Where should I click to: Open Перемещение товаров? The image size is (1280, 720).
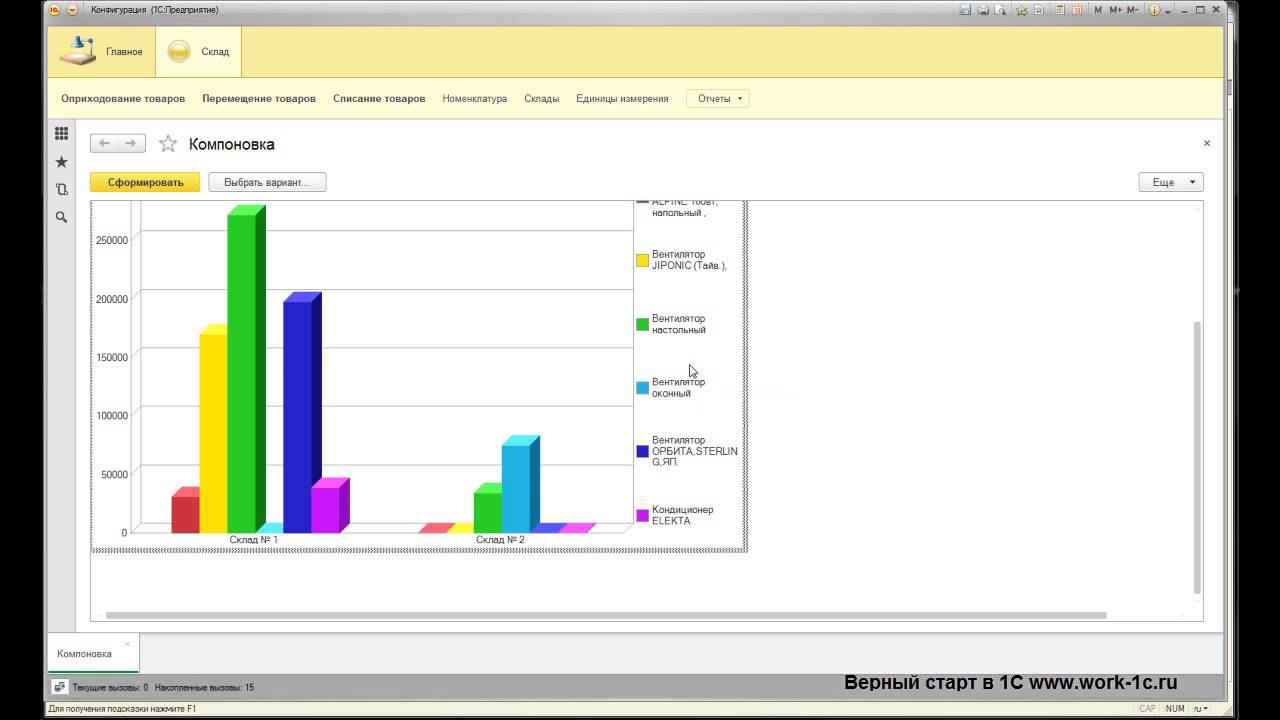tap(259, 98)
